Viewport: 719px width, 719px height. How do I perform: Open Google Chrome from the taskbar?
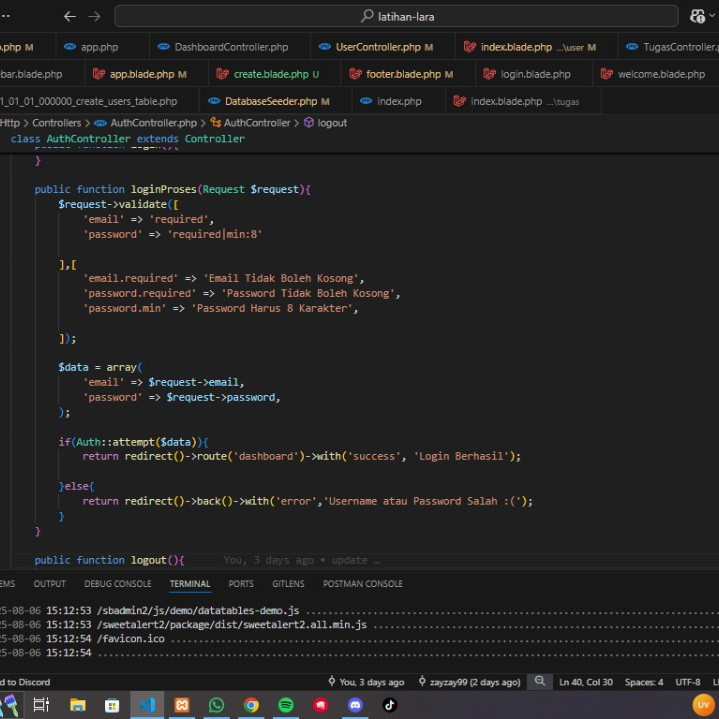coord(251,705)
